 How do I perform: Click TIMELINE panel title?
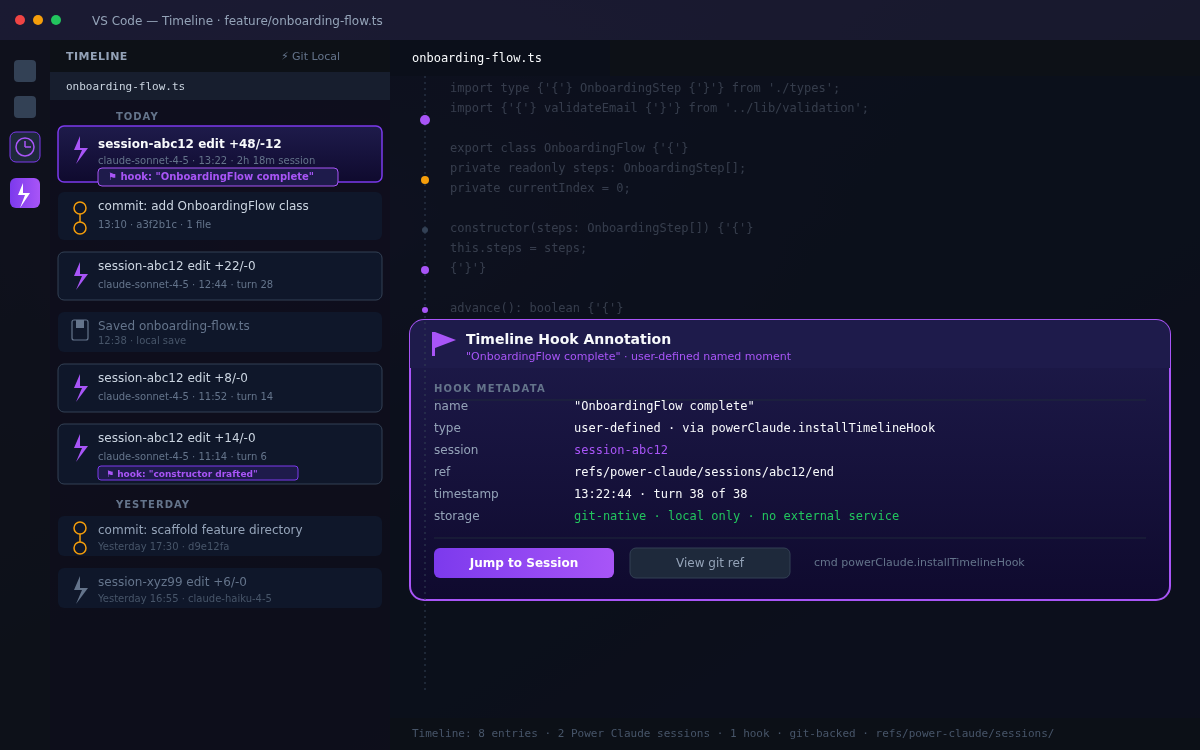(x=97, y=57)
